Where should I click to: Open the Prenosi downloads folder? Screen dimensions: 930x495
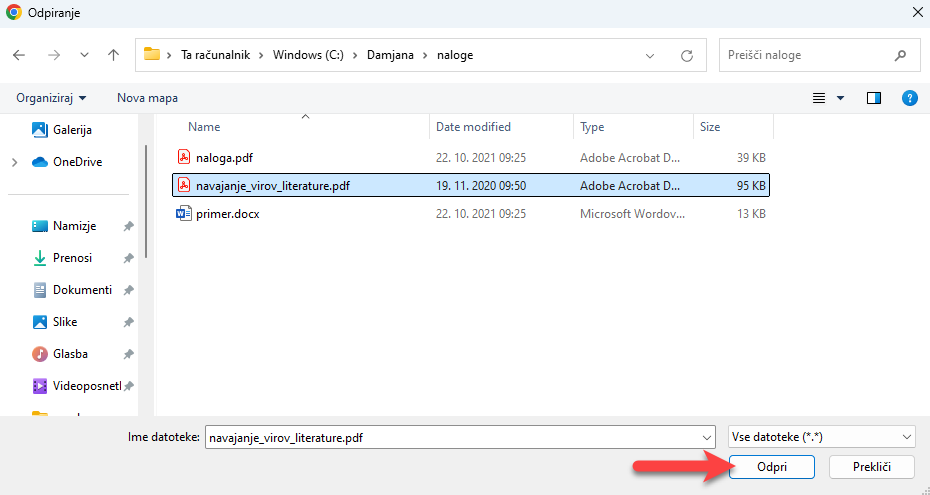pos(72,258)
